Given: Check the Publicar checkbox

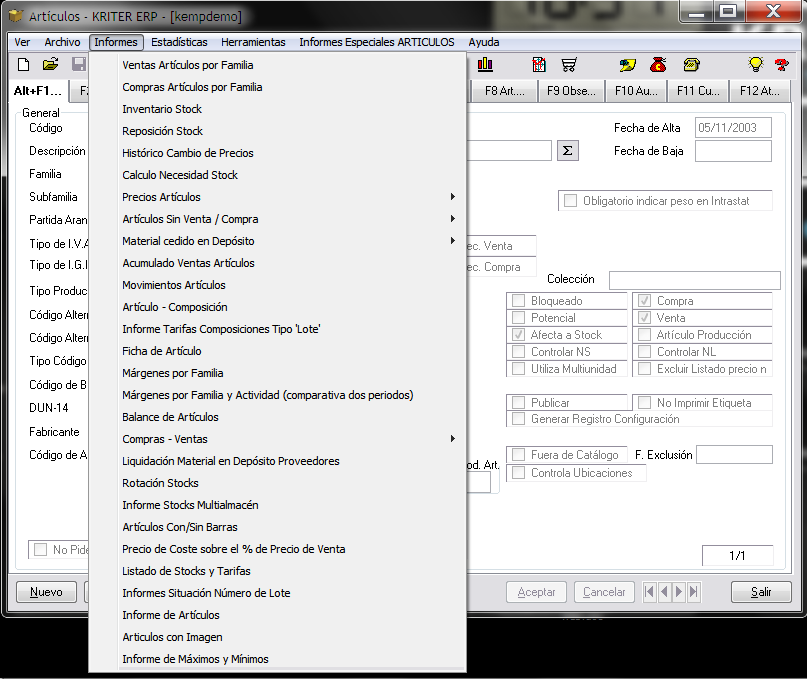Looking at the screenshot, I should pos(518,402).
